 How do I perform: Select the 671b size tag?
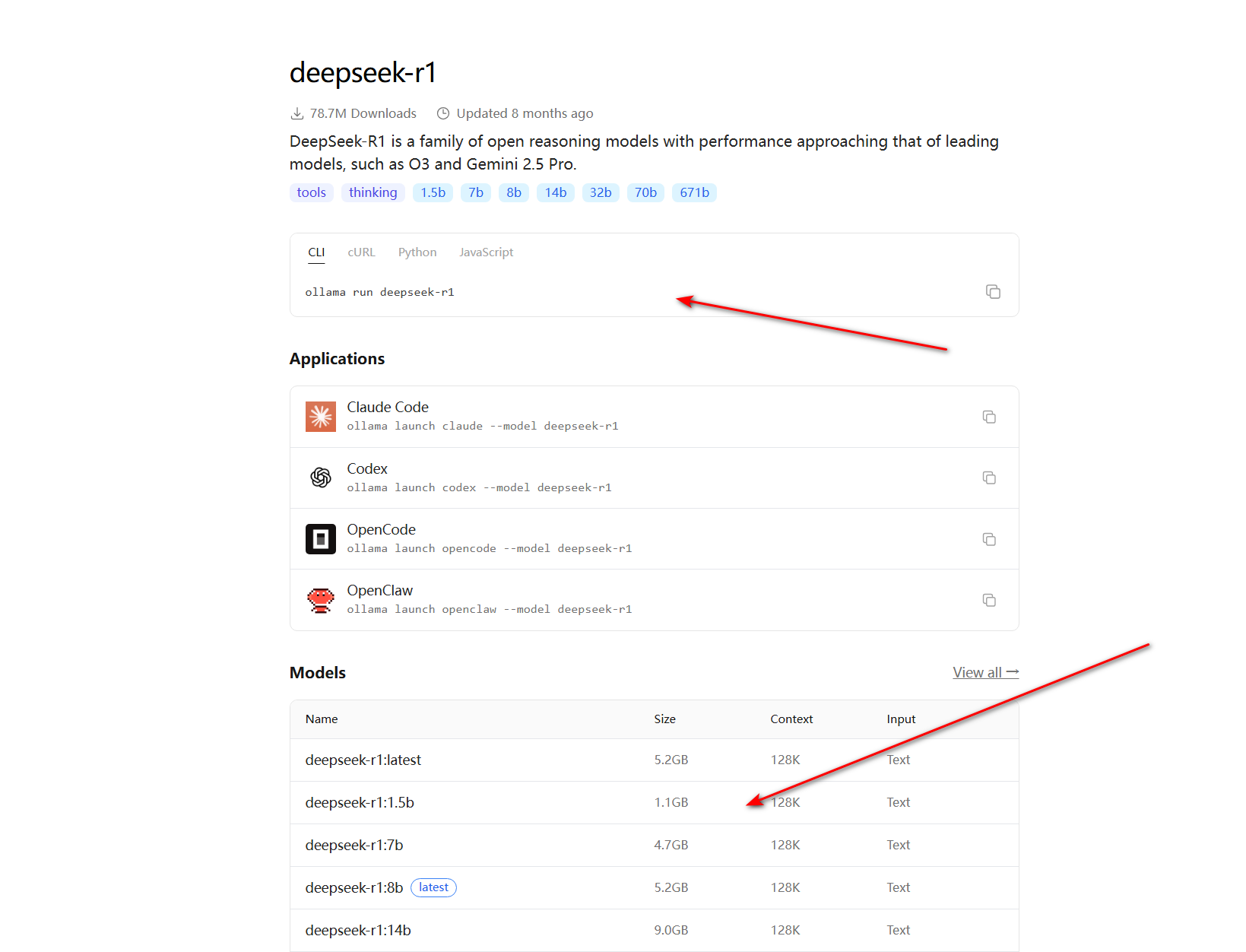pos(694,192)
